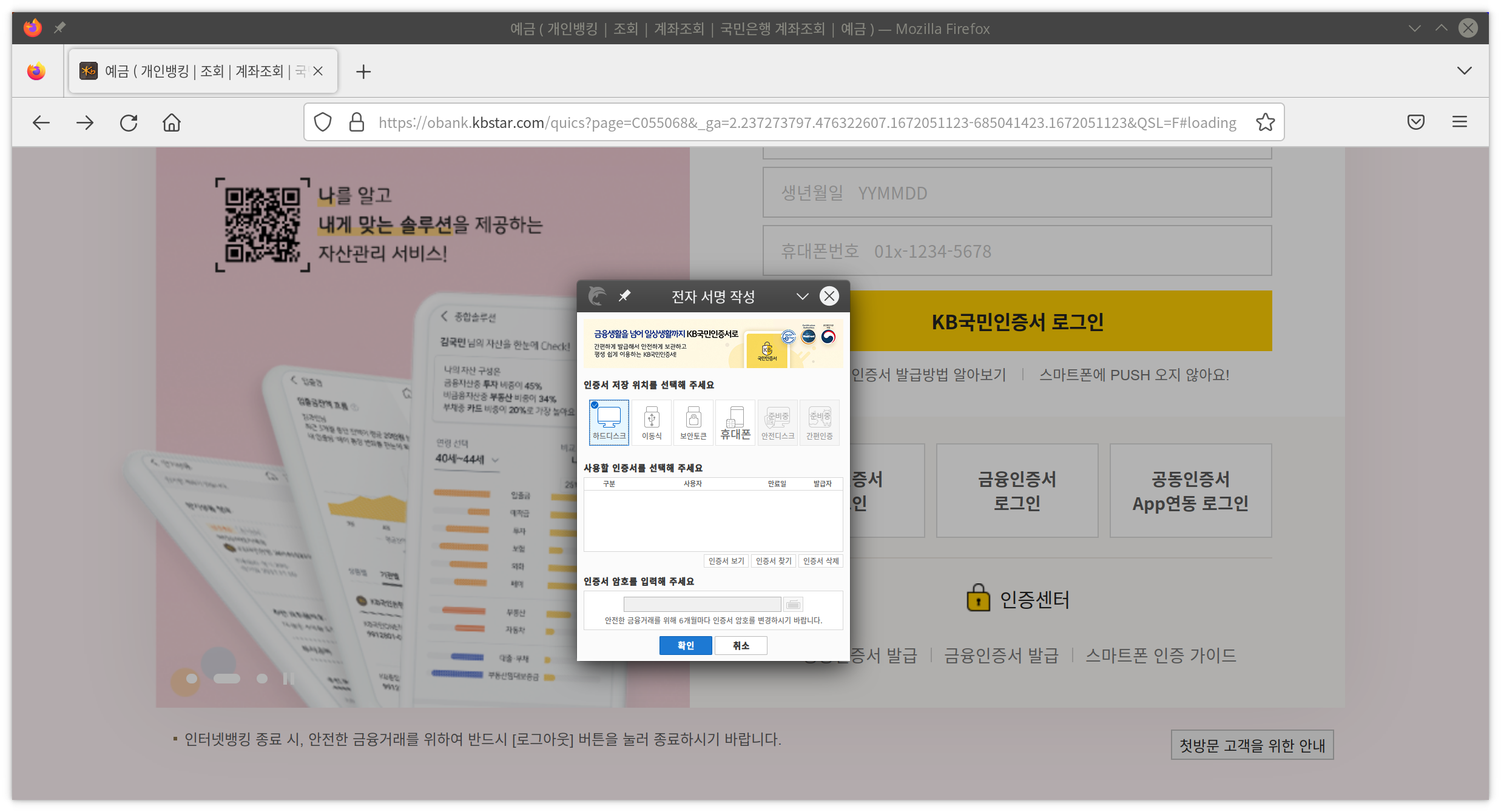Bookmark this page with star
The image size is (1501, 812).
pos(1265,122)
